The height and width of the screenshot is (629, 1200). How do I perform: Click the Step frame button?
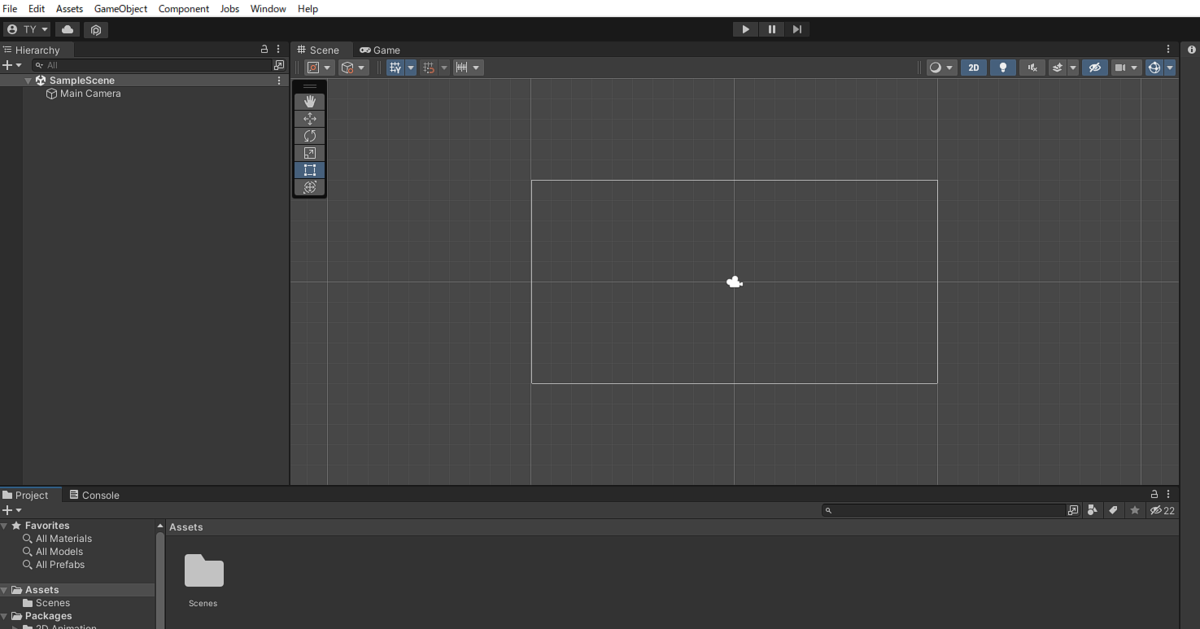point(797,29)
